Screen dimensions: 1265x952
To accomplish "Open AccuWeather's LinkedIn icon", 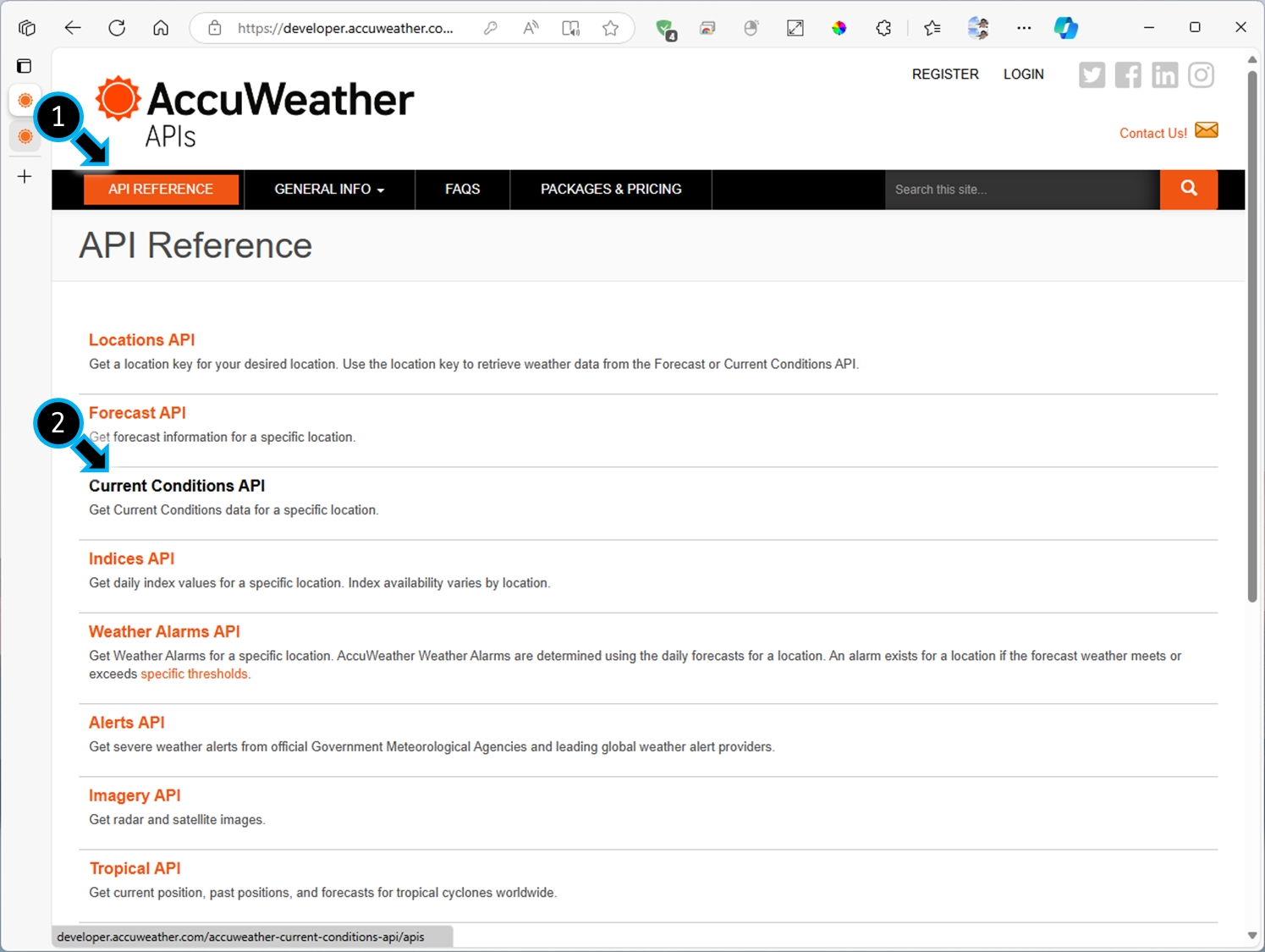I will [1164, 75].
